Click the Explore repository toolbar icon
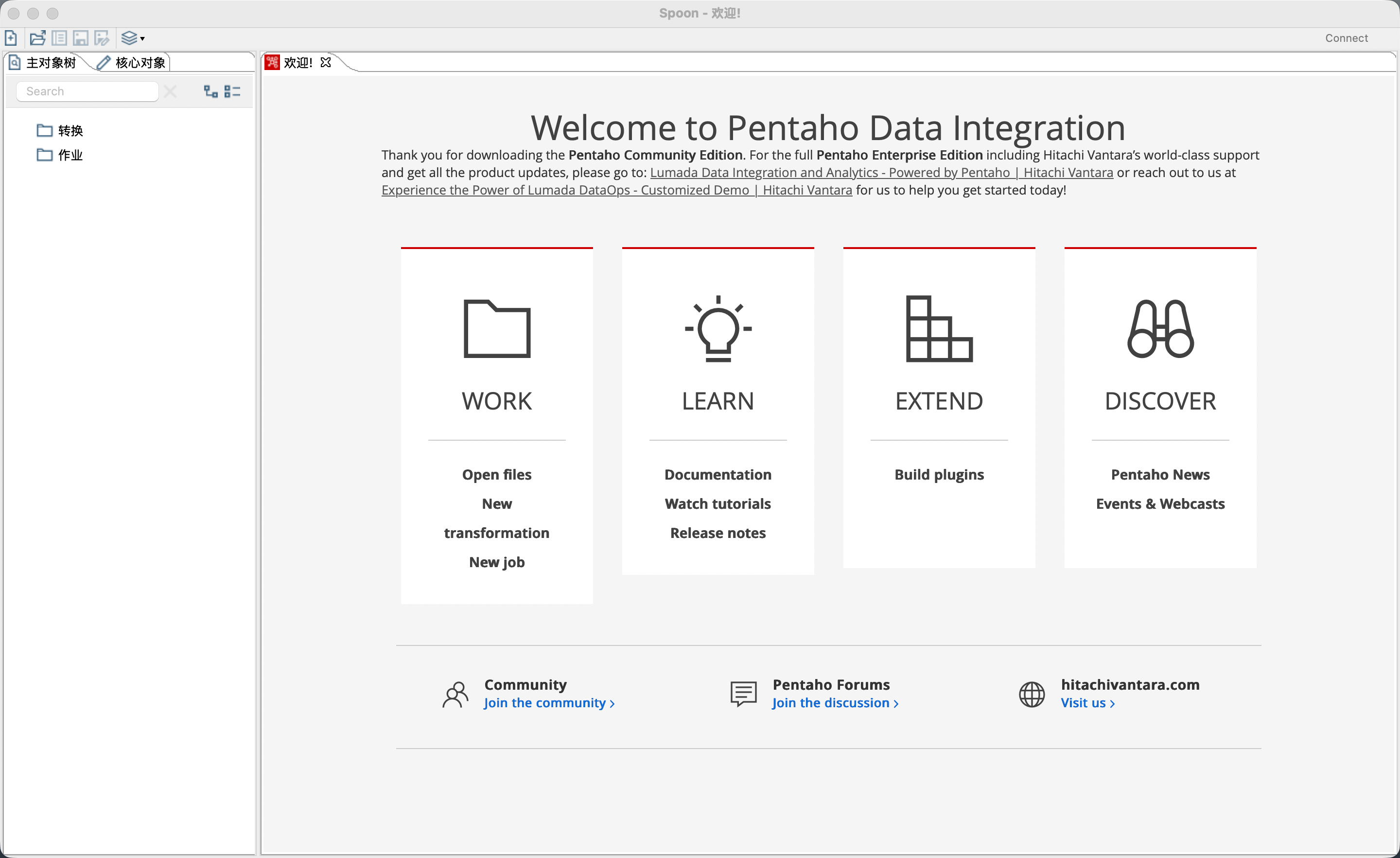Screen dimensions: 1400x858 tap(59, 38)
